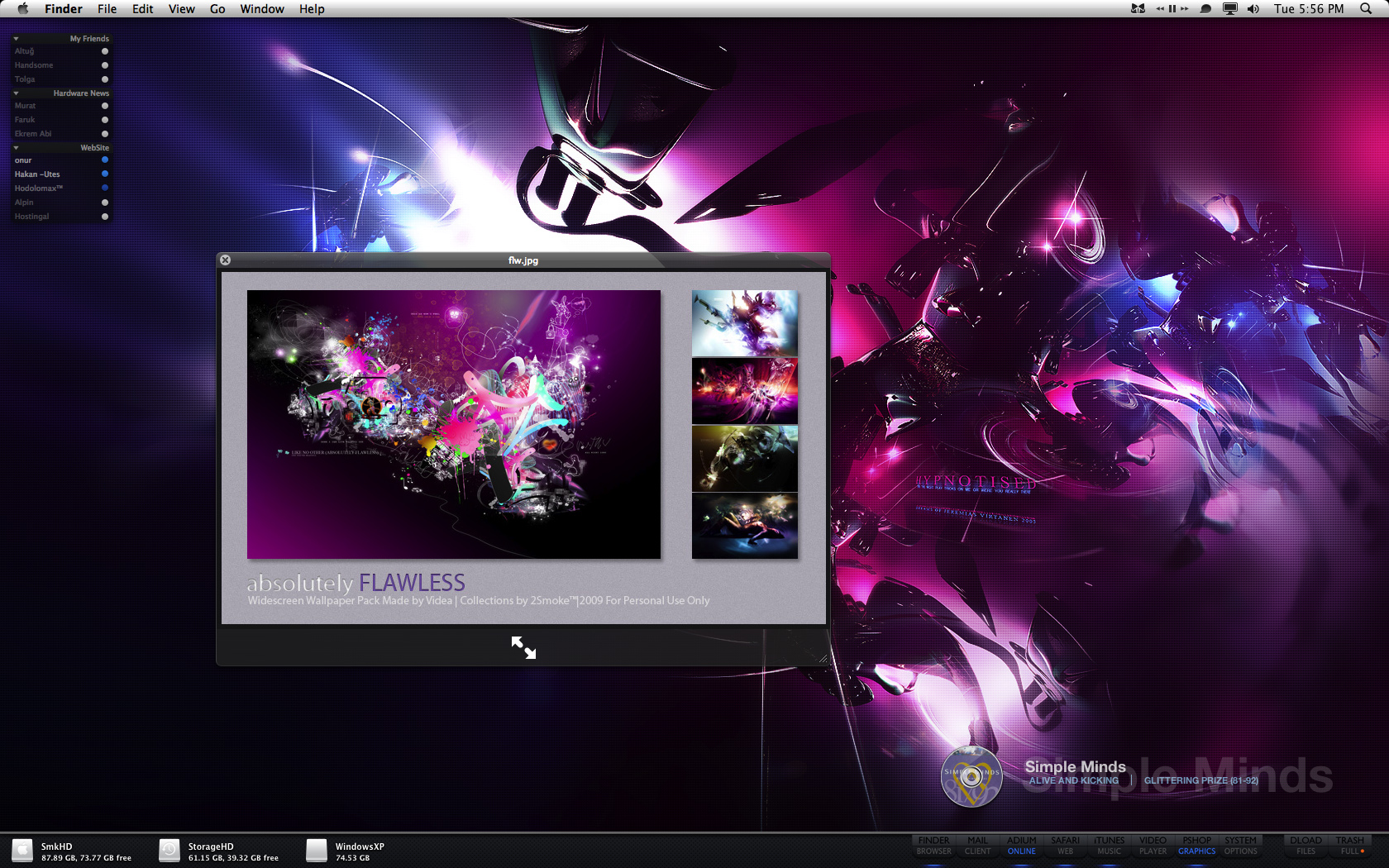Open Video Player in dock
Image resolution: width=1389 pixels, height=868 pixels.
click(1153, 846)
